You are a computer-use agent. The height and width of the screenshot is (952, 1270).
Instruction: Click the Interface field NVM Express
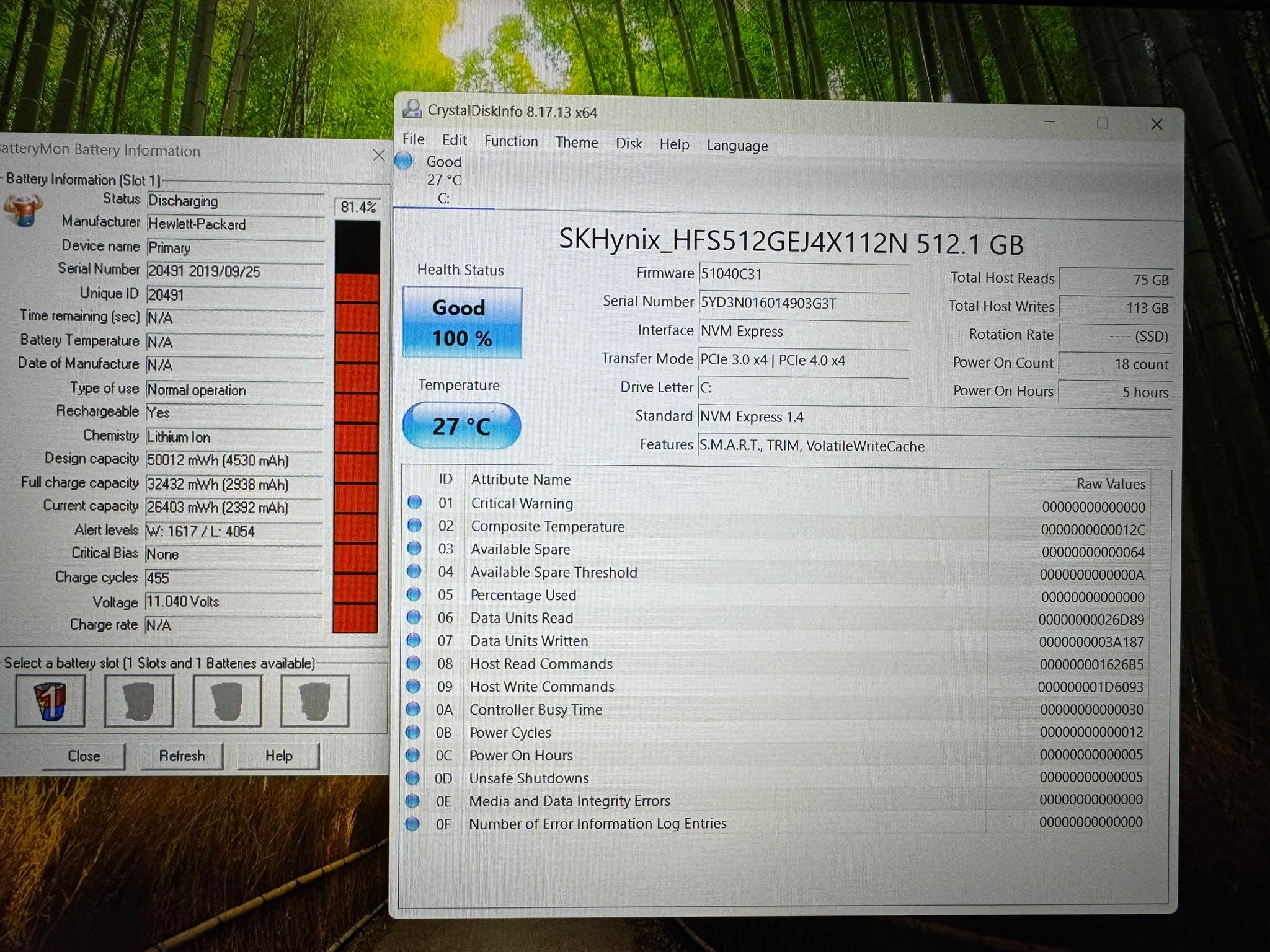[804, 332]
